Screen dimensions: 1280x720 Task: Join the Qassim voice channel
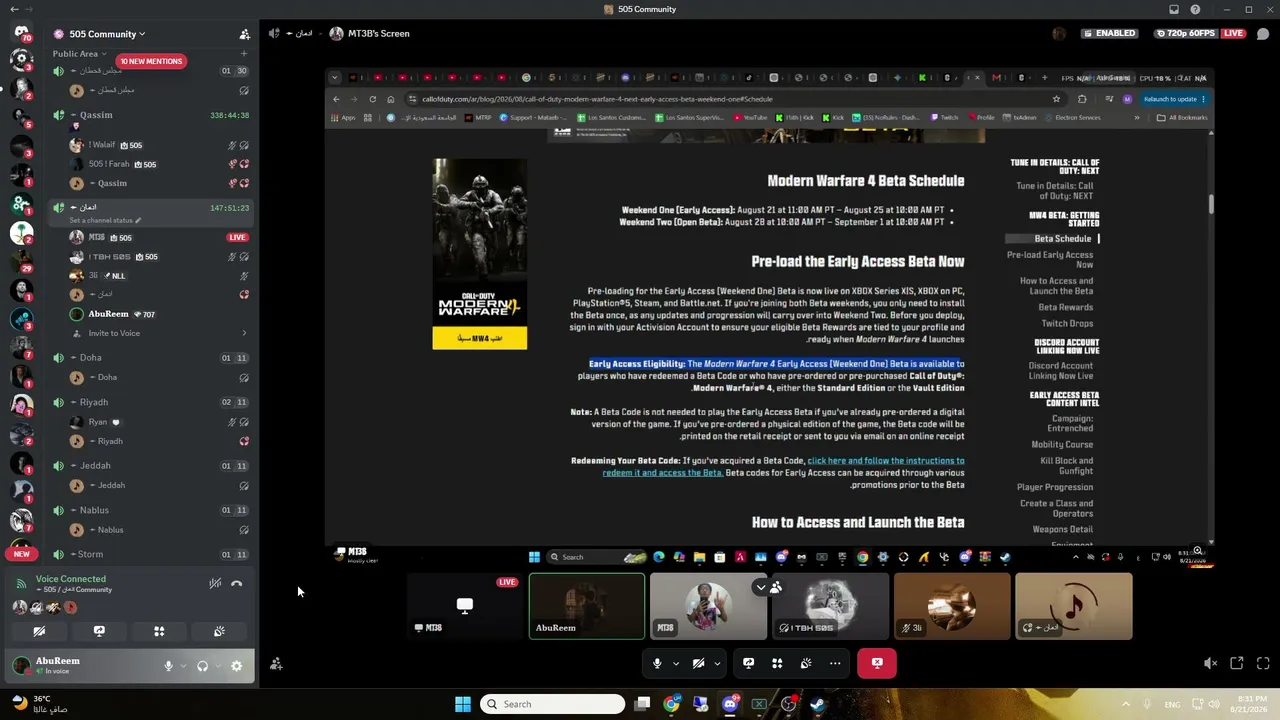click(152, 115)
